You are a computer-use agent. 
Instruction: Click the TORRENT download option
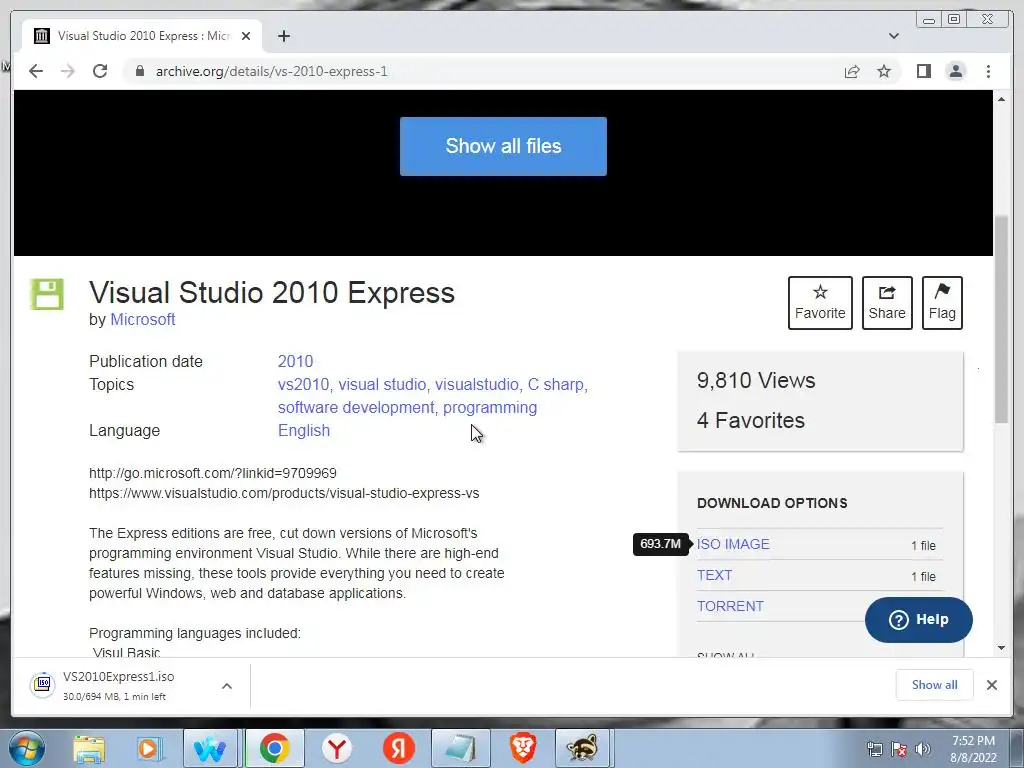tap(729, 606)
